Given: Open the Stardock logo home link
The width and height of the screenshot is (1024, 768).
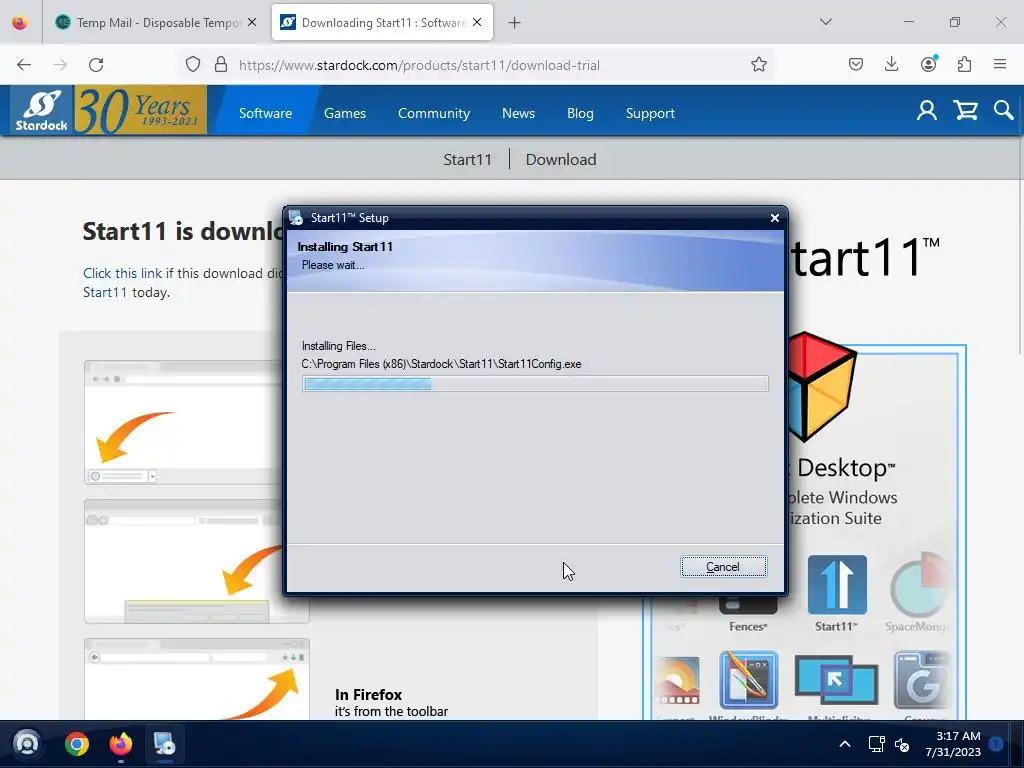Looking at the screenshot, I should tap(41, 111).
